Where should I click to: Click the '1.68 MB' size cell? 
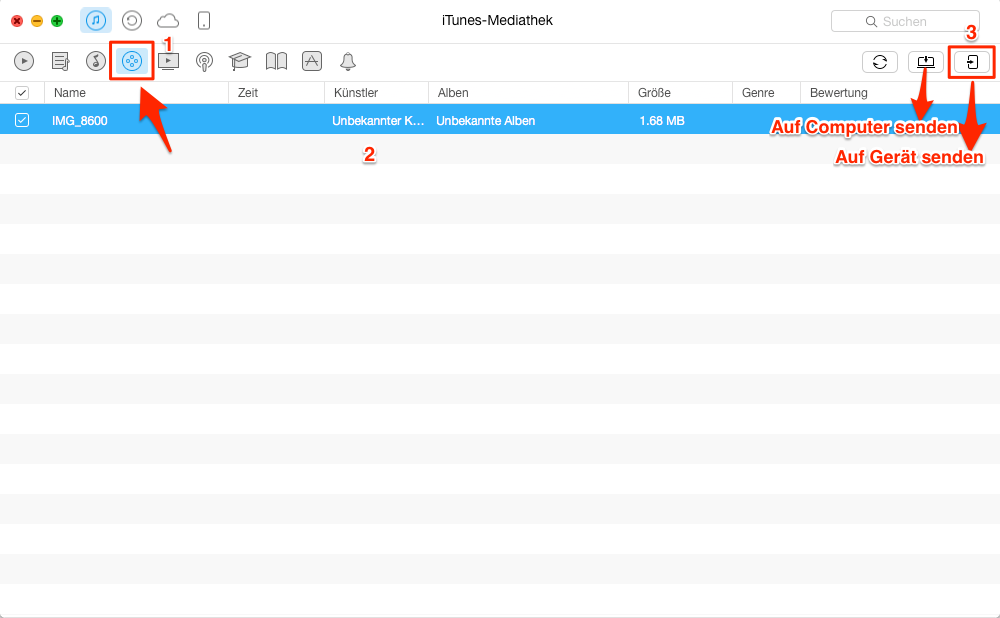pos(661,121)
